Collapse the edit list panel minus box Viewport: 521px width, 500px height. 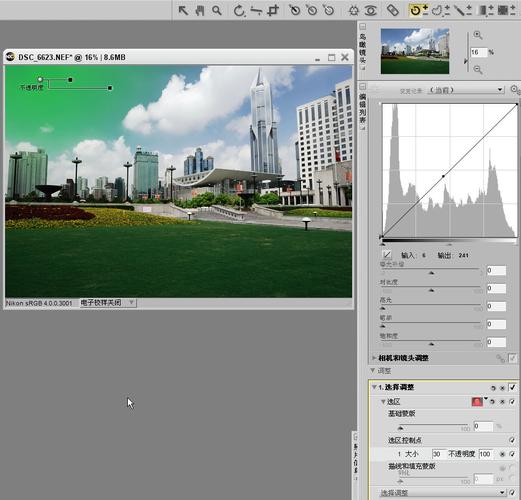(363, 86)
